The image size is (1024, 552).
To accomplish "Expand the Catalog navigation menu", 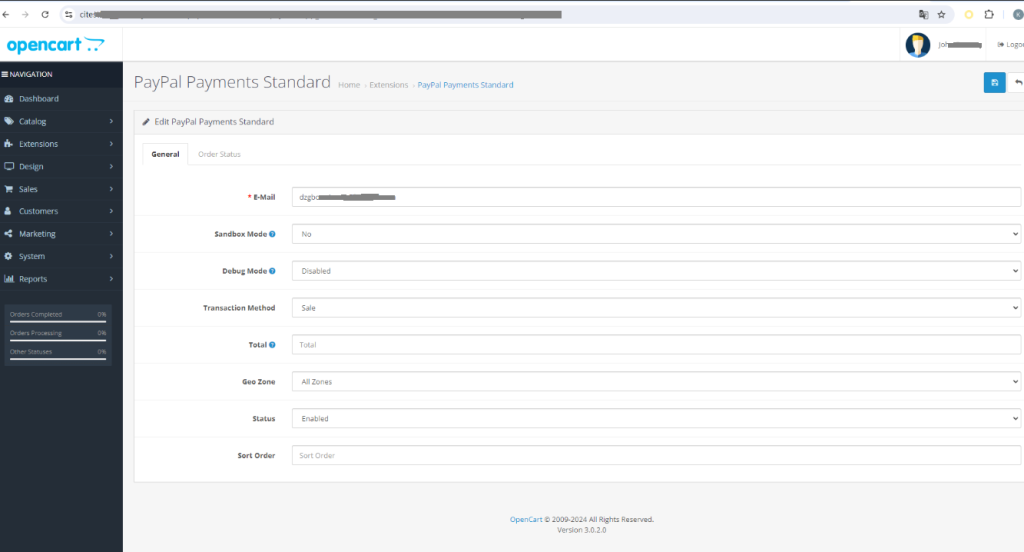I will coord(60,121).
